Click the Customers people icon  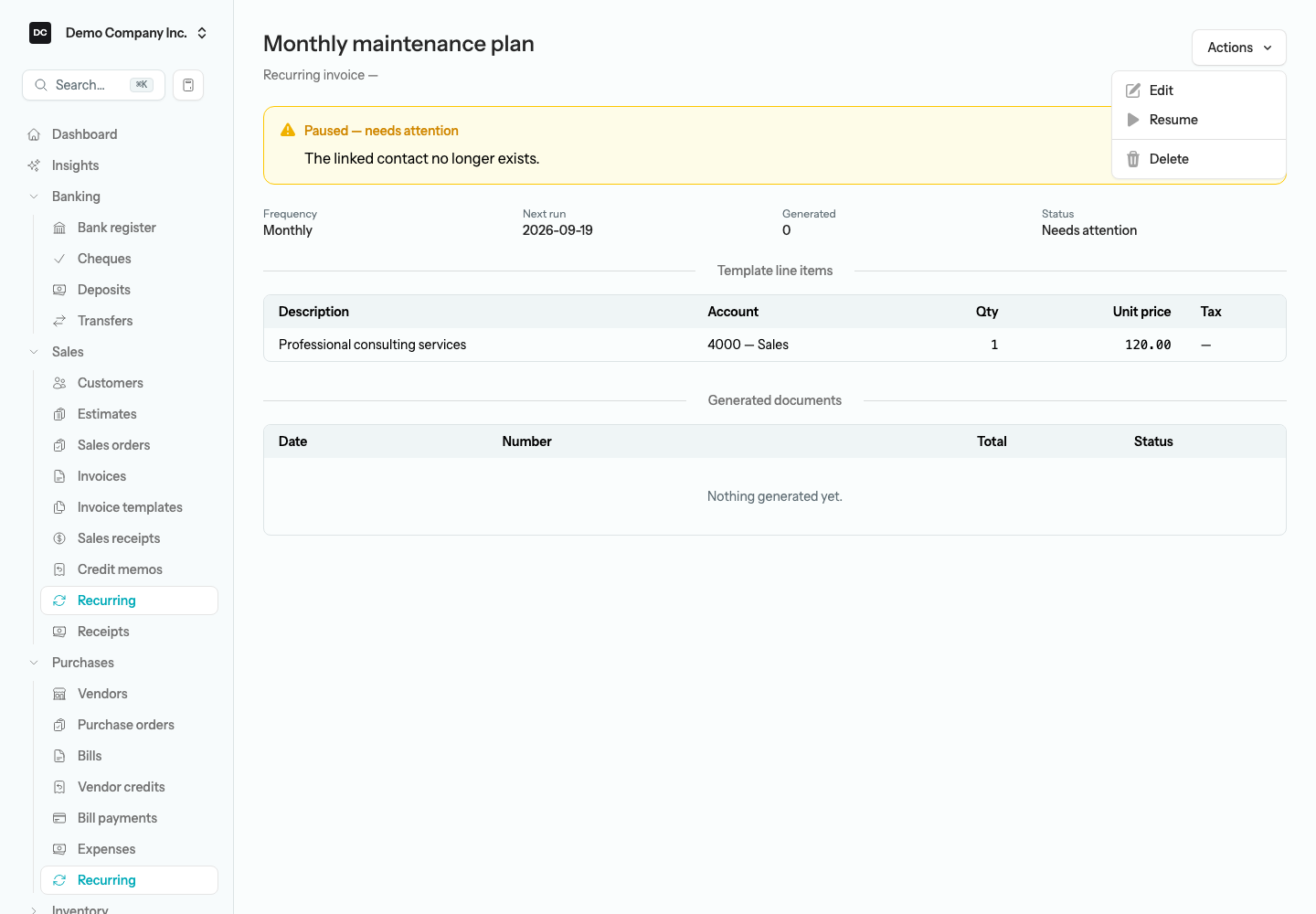pos(59,383)
